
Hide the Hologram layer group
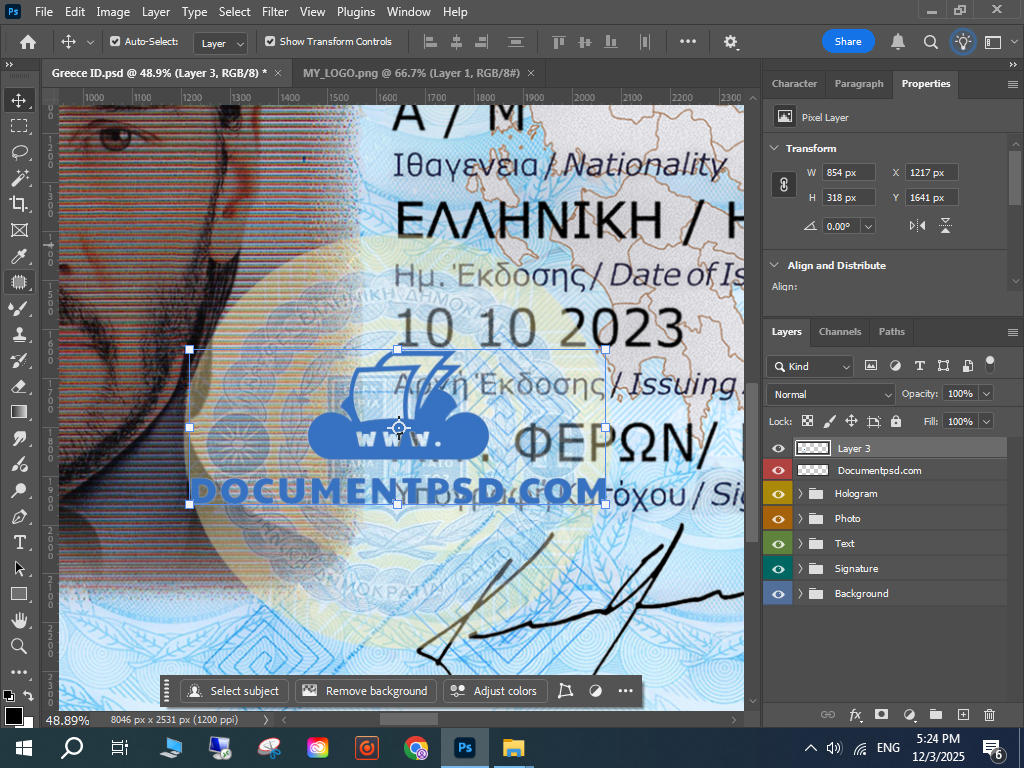(x=778, y=494)
